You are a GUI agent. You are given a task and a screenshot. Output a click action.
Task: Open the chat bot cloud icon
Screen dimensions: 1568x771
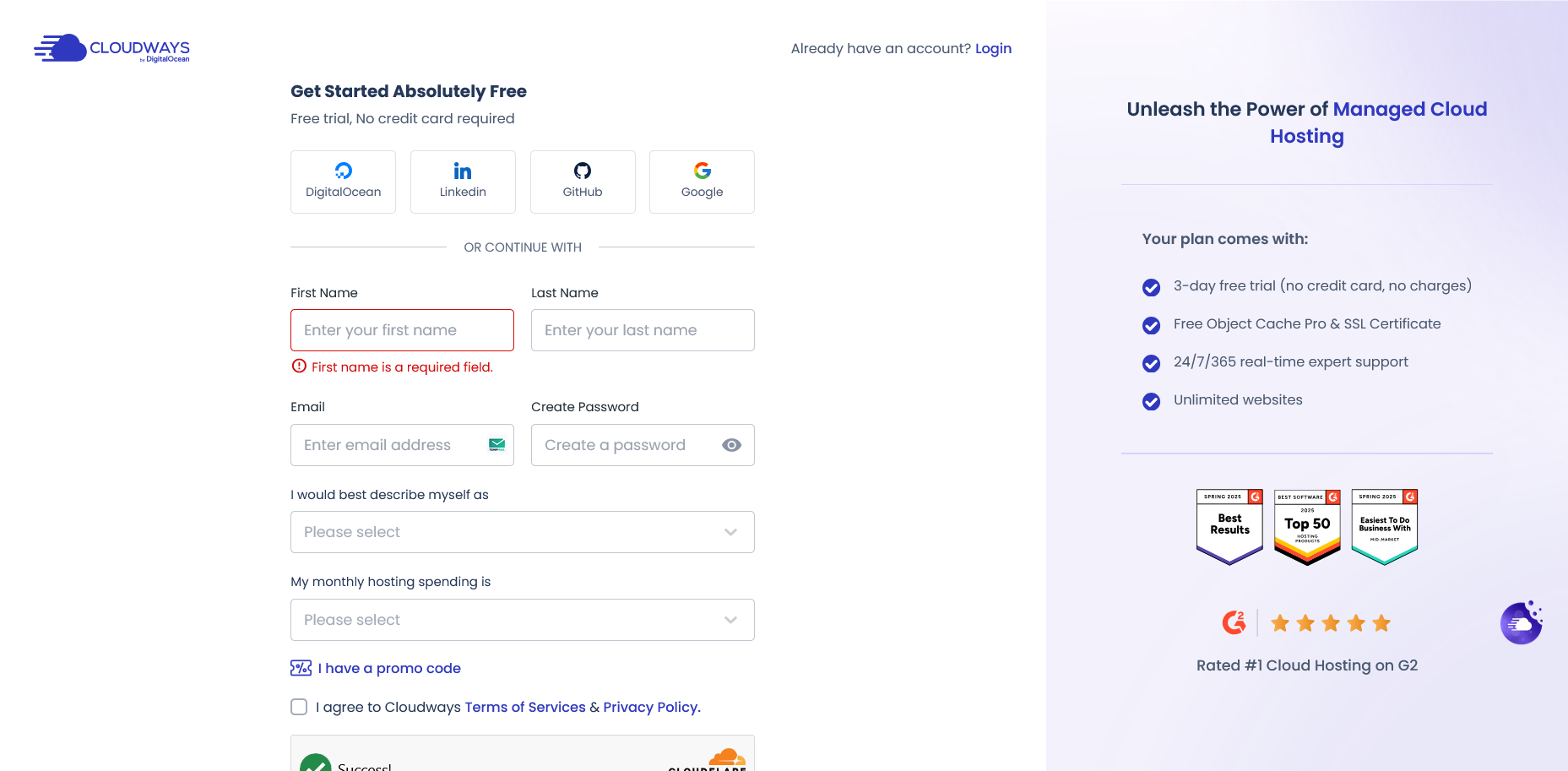coord(1522,623)
